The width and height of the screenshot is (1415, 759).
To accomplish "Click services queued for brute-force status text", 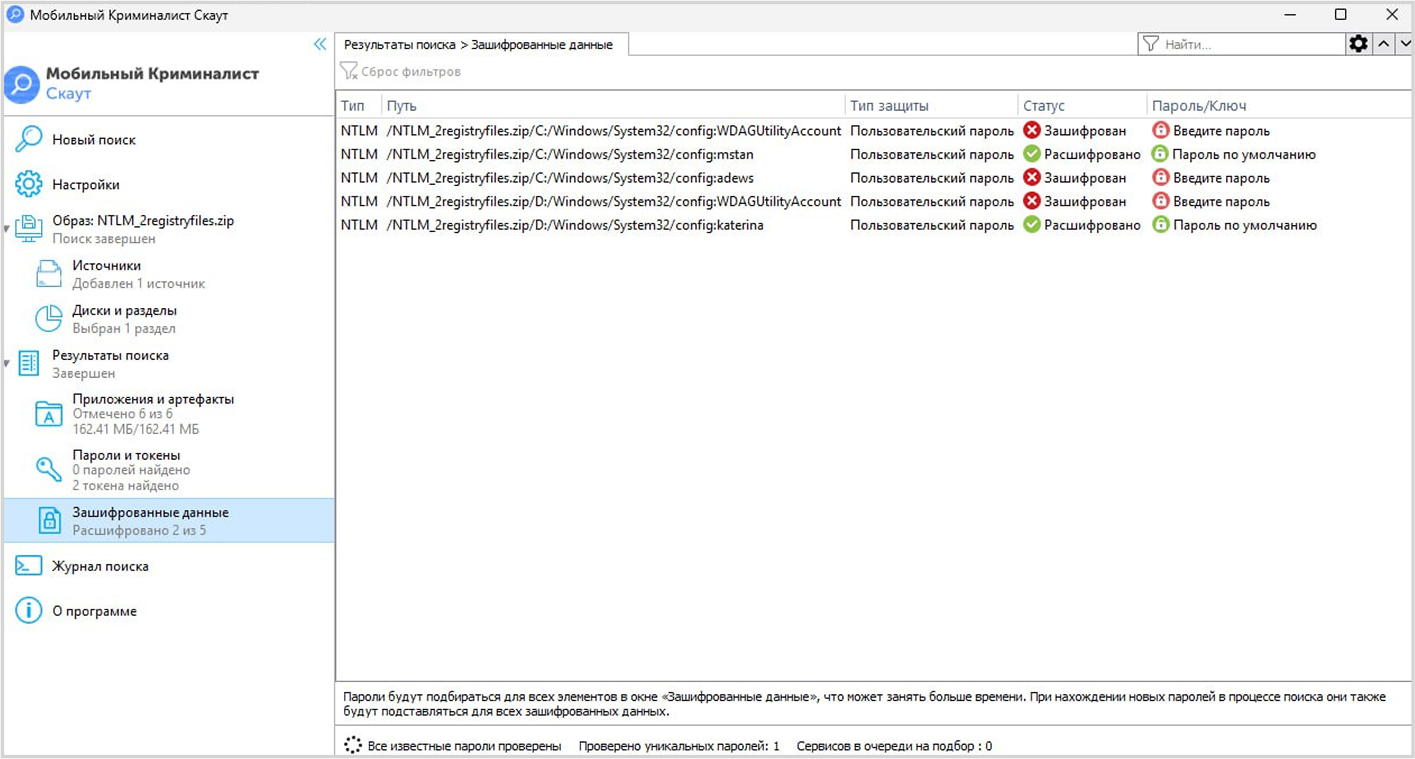I will coord(894,746).
